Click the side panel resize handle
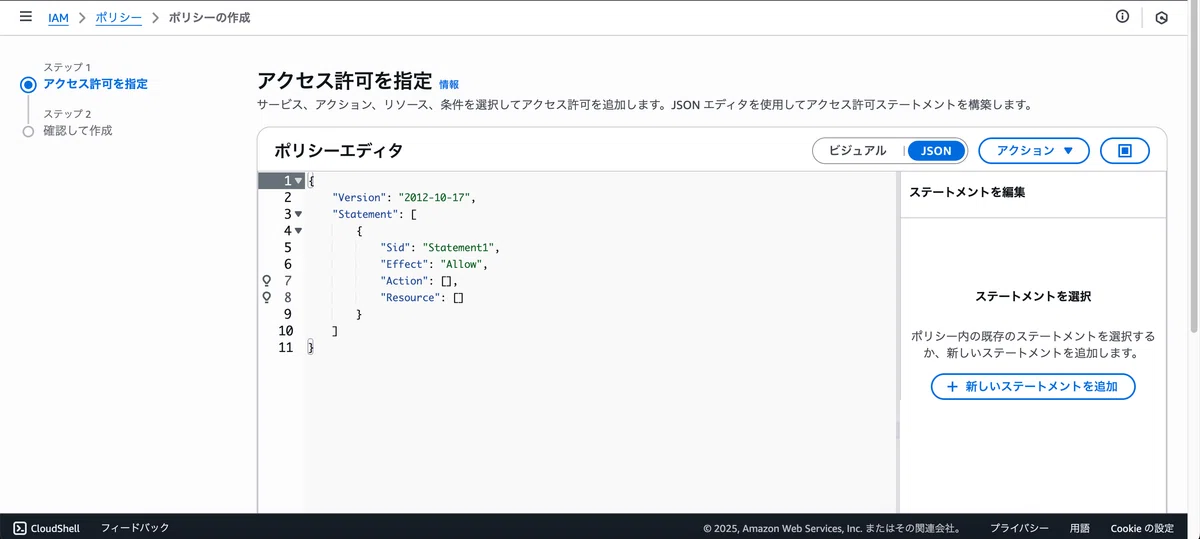1200x539 pixels. [897, 430]
